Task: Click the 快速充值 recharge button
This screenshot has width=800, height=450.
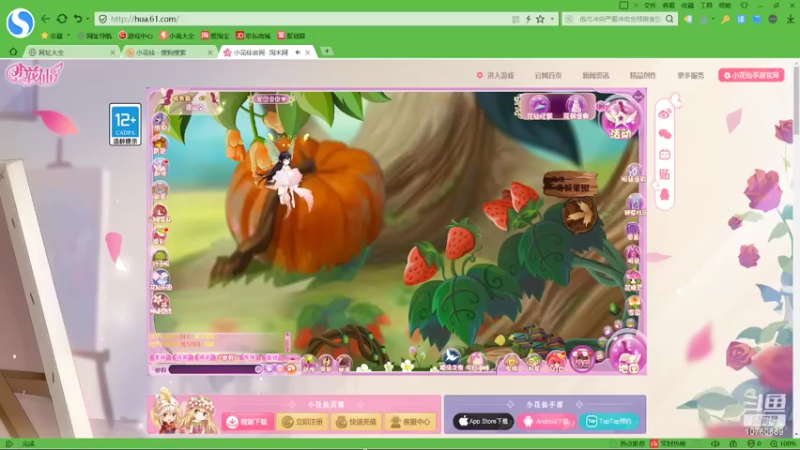Action: [x=356, y=422]
